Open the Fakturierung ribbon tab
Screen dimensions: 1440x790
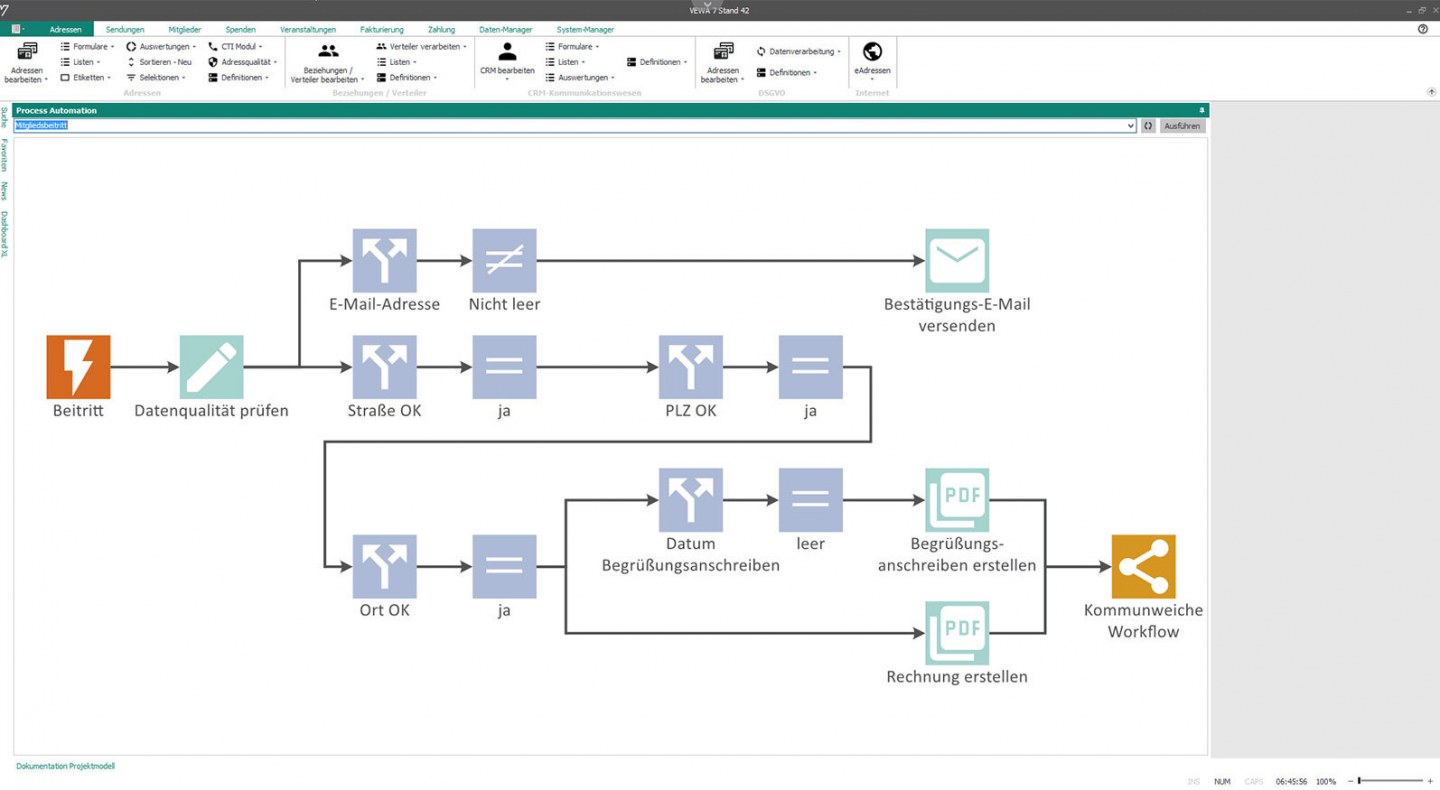[x=382, y=30]
